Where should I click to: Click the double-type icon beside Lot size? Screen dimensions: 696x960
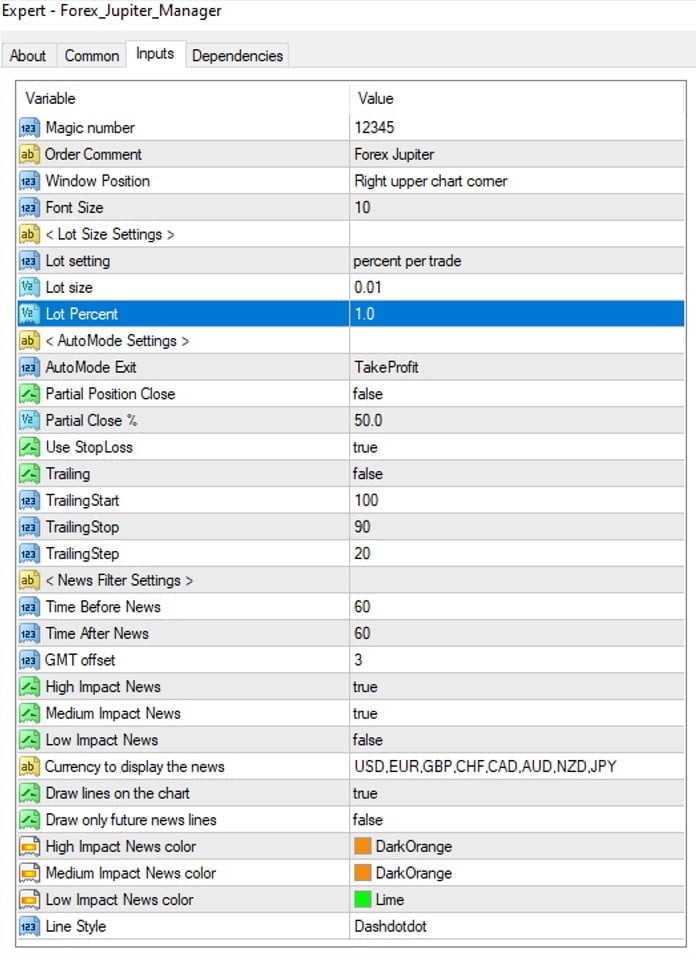(28, 288)
